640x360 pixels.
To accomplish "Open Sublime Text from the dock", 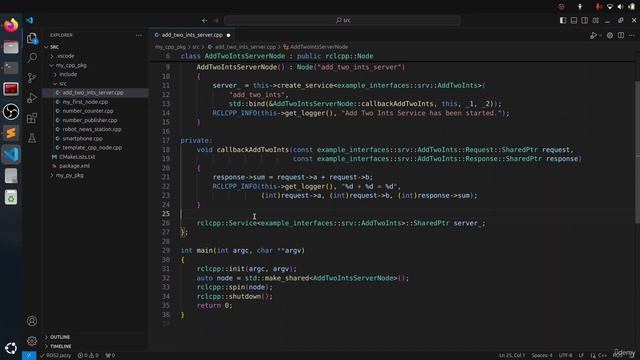I will 11,133.
